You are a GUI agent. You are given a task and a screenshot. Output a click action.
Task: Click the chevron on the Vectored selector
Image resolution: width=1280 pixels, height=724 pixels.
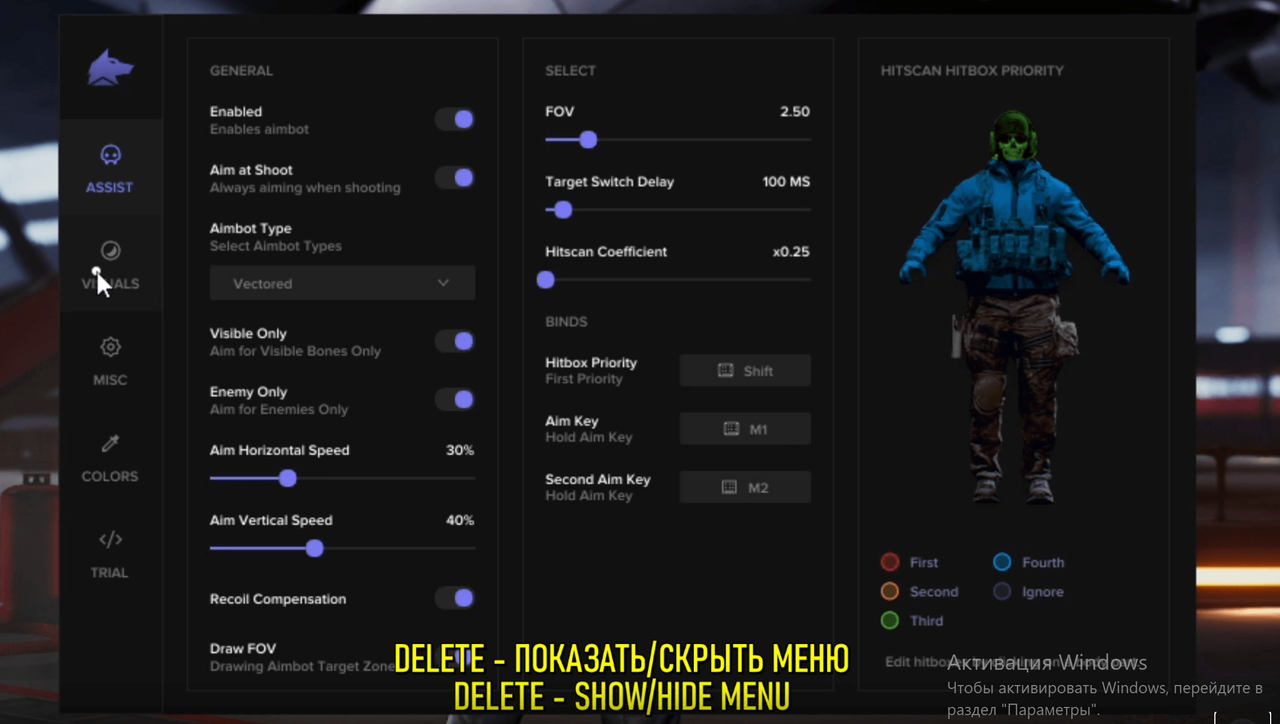tap(443, 283)
